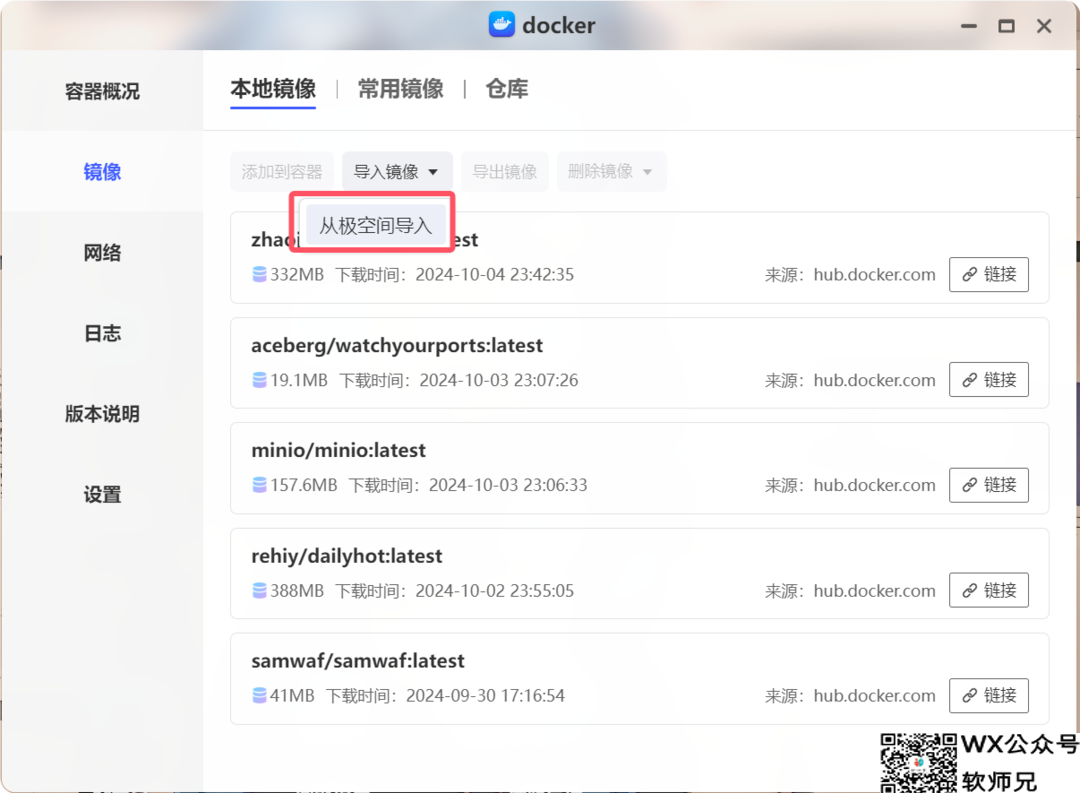1080x793 pixels.
Task: Click the 导出镜像 button
Action: tap(504, 172)
